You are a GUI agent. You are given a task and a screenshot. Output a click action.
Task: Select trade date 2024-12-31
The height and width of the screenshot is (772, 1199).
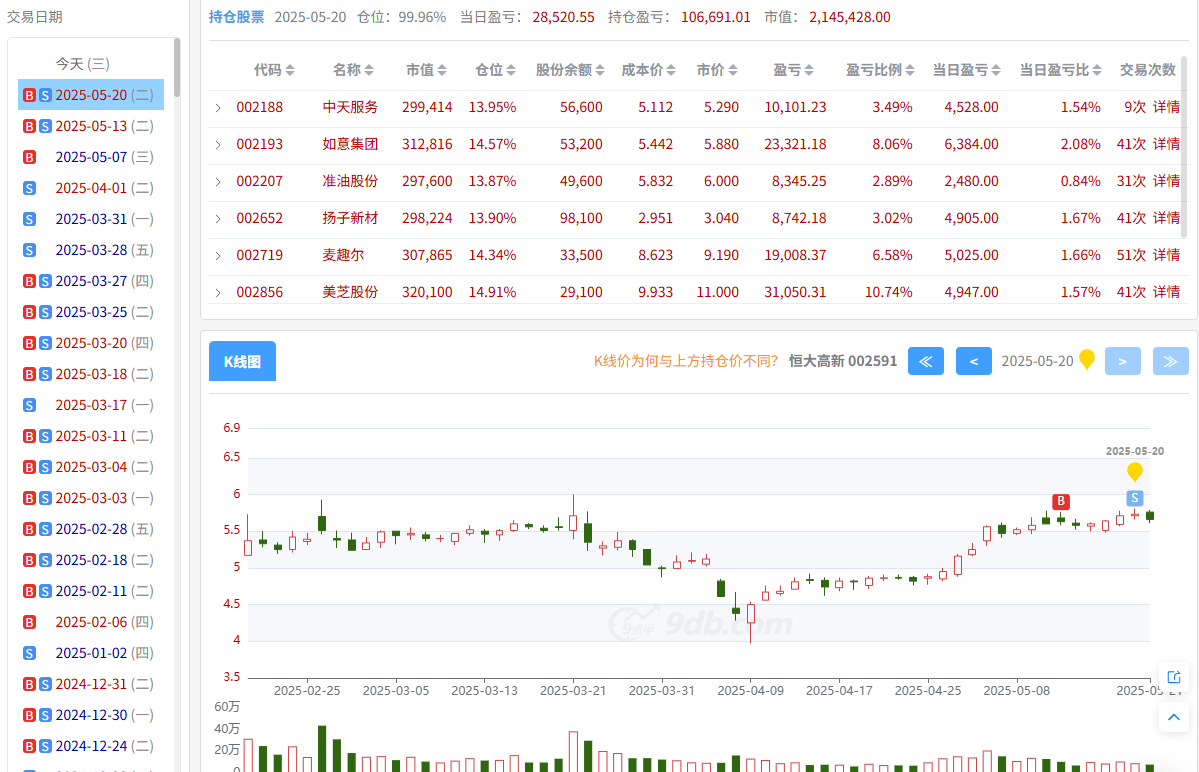pos(91,685)
